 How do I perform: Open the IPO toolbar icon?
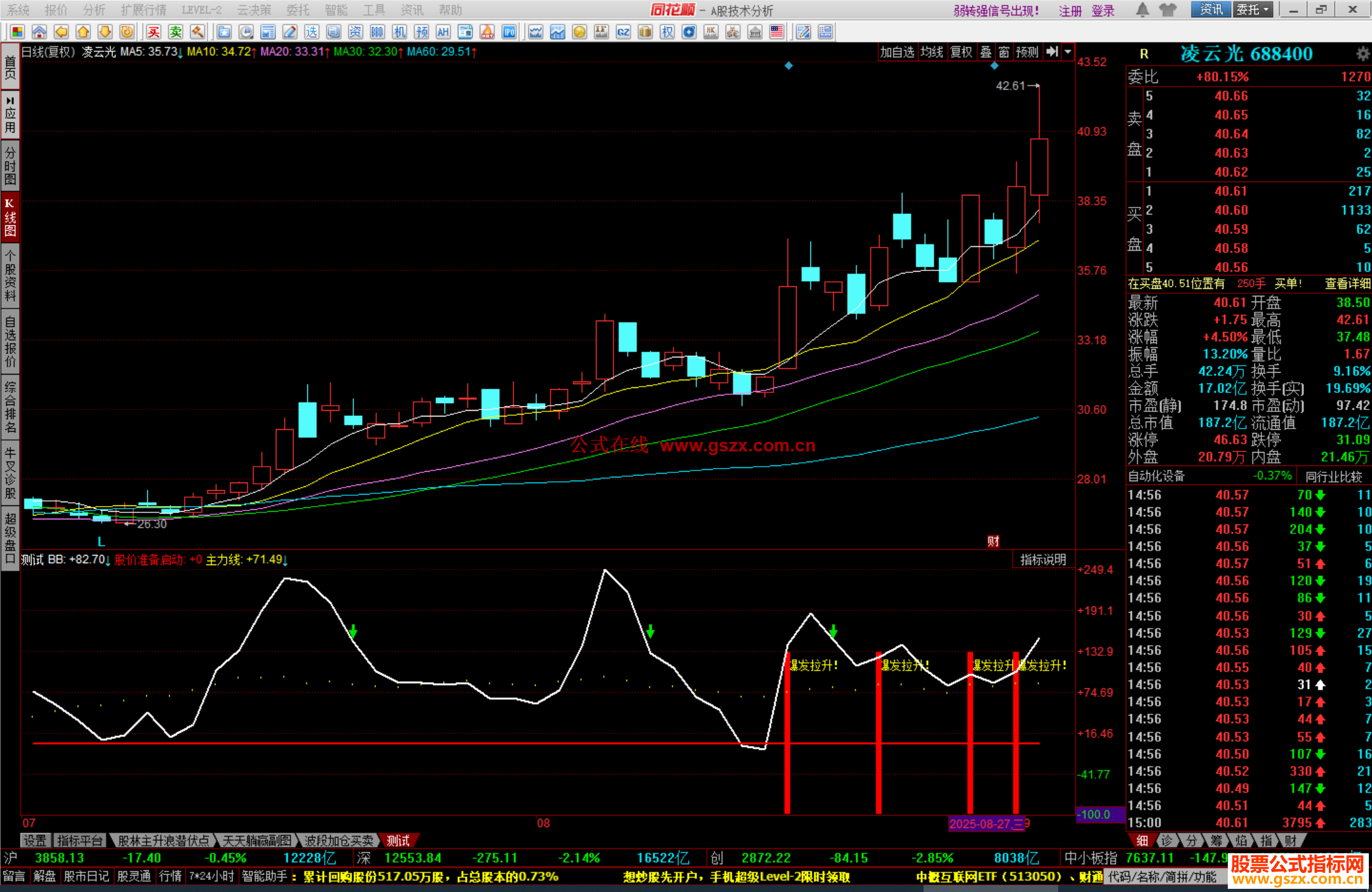509,32
